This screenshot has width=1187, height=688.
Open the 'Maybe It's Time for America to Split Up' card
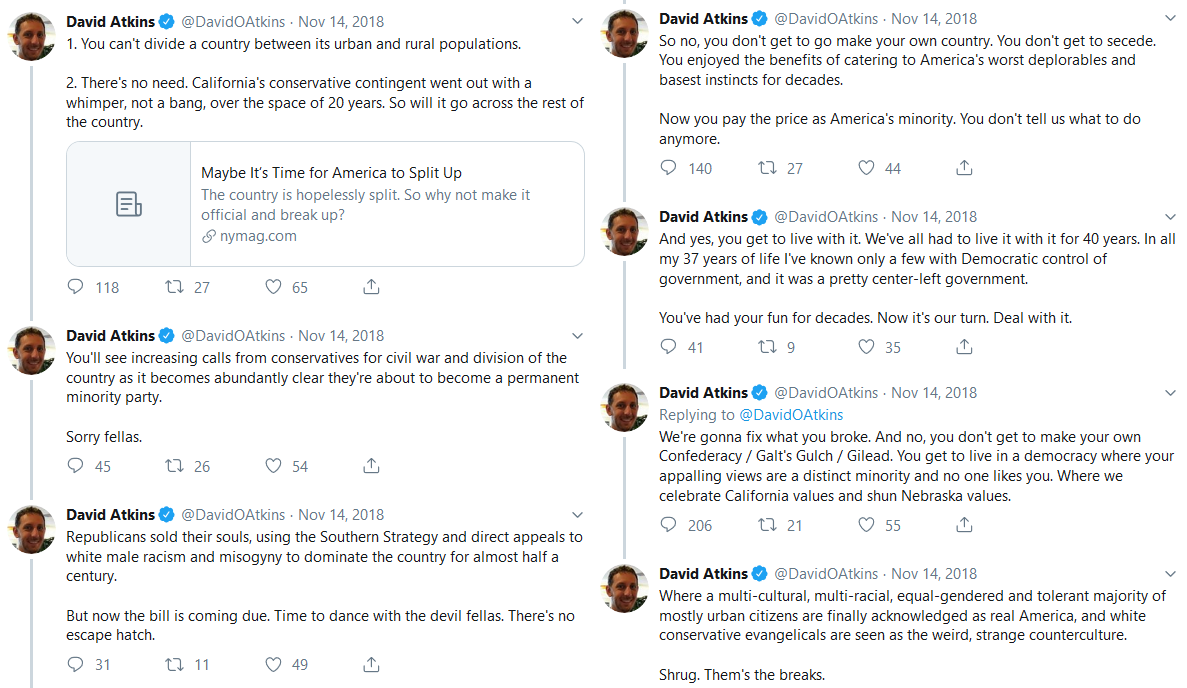(326, 204)
